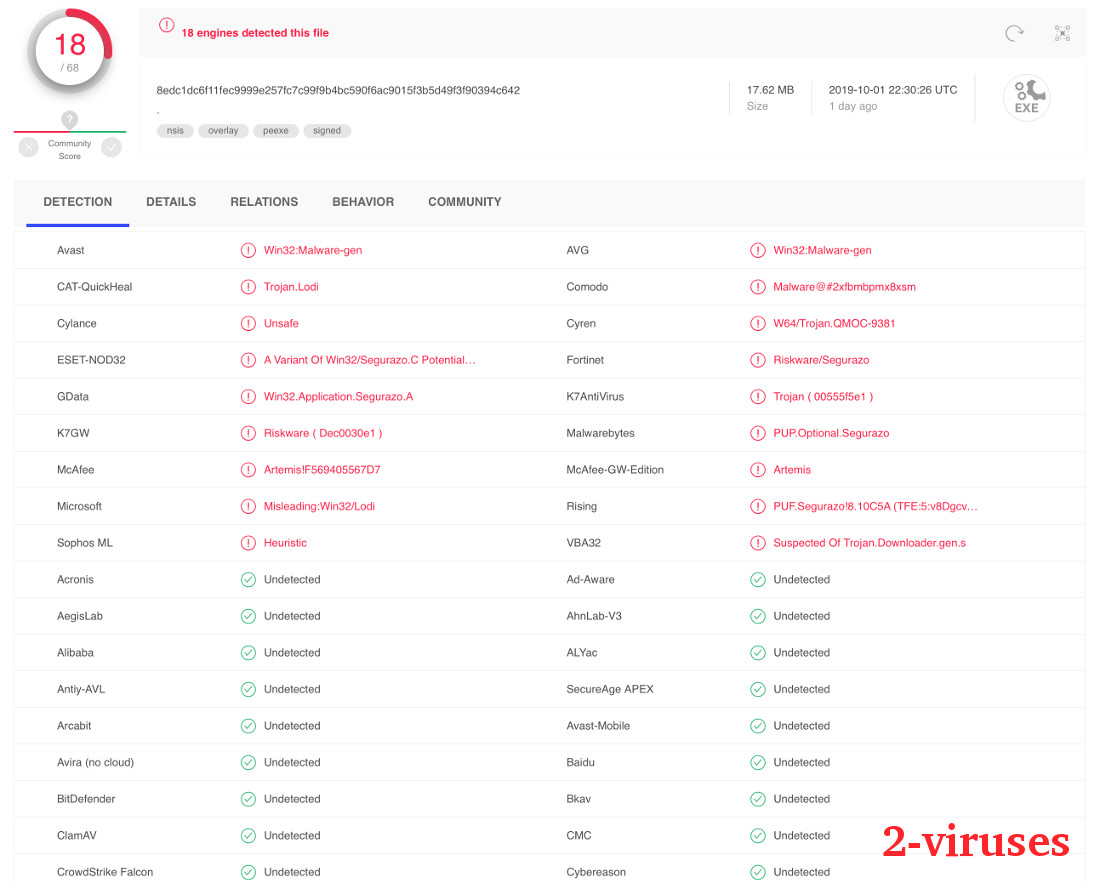1100x883 pixels.
Task: Click the CrowdStrike Falcon engine name
Action: click(105, 872)
